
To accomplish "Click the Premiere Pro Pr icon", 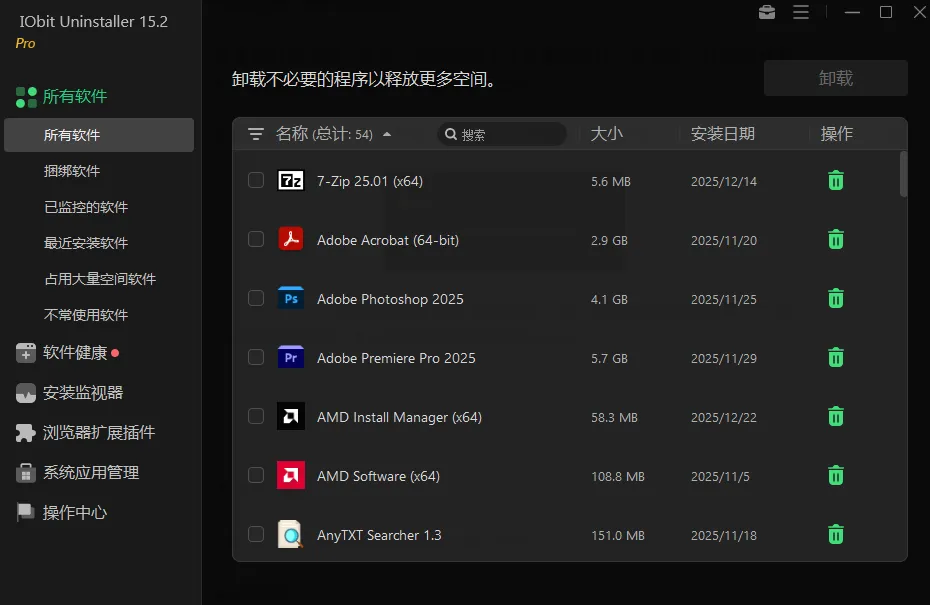I will coord(291,357).
